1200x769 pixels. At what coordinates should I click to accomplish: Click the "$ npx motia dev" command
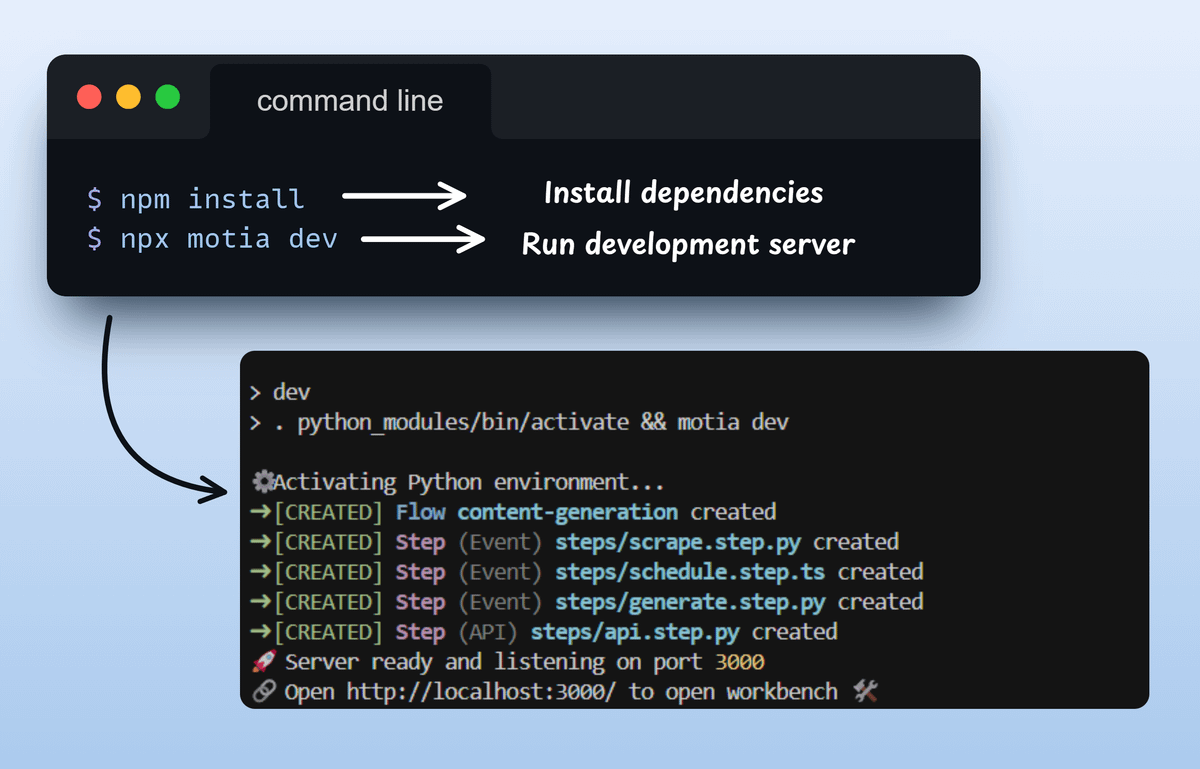pyautogui.click(x=212, y=240)
